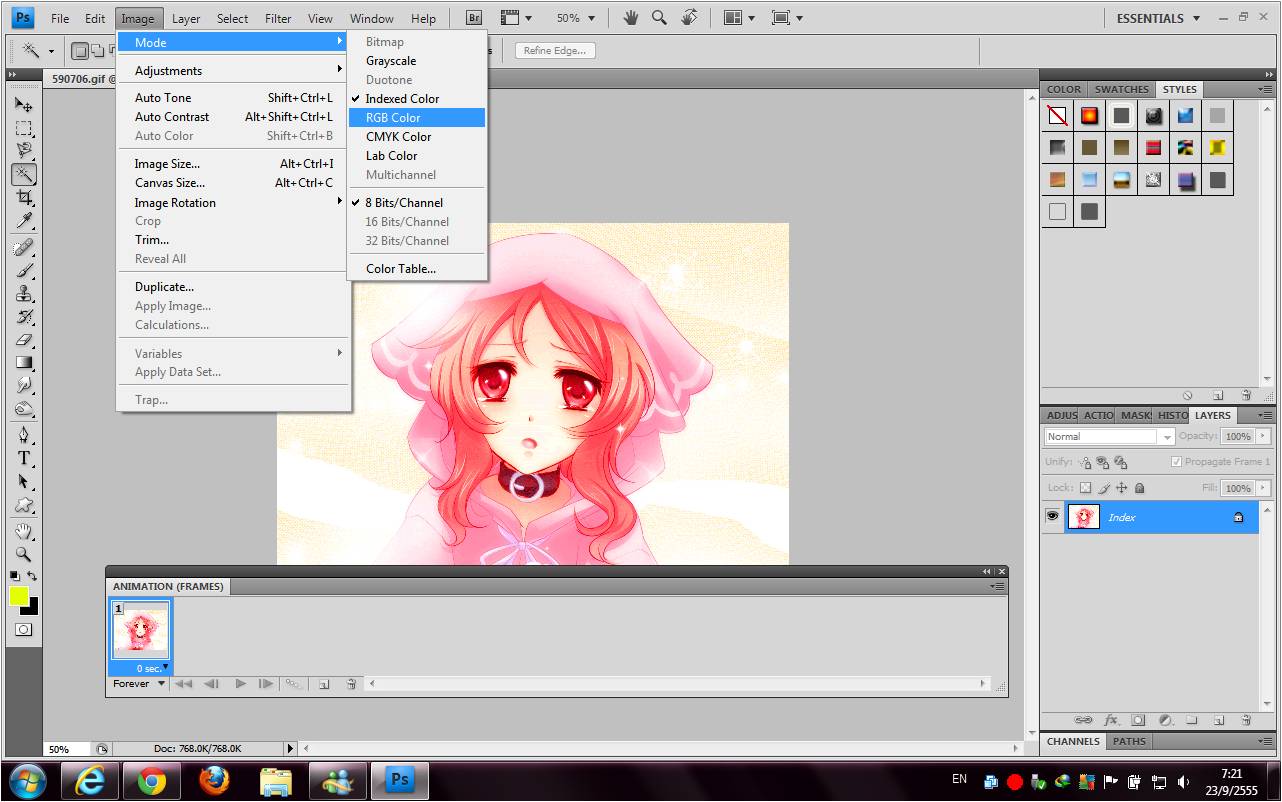Select the Type tool
1282x802 pixels.
(x=24, y=458)
